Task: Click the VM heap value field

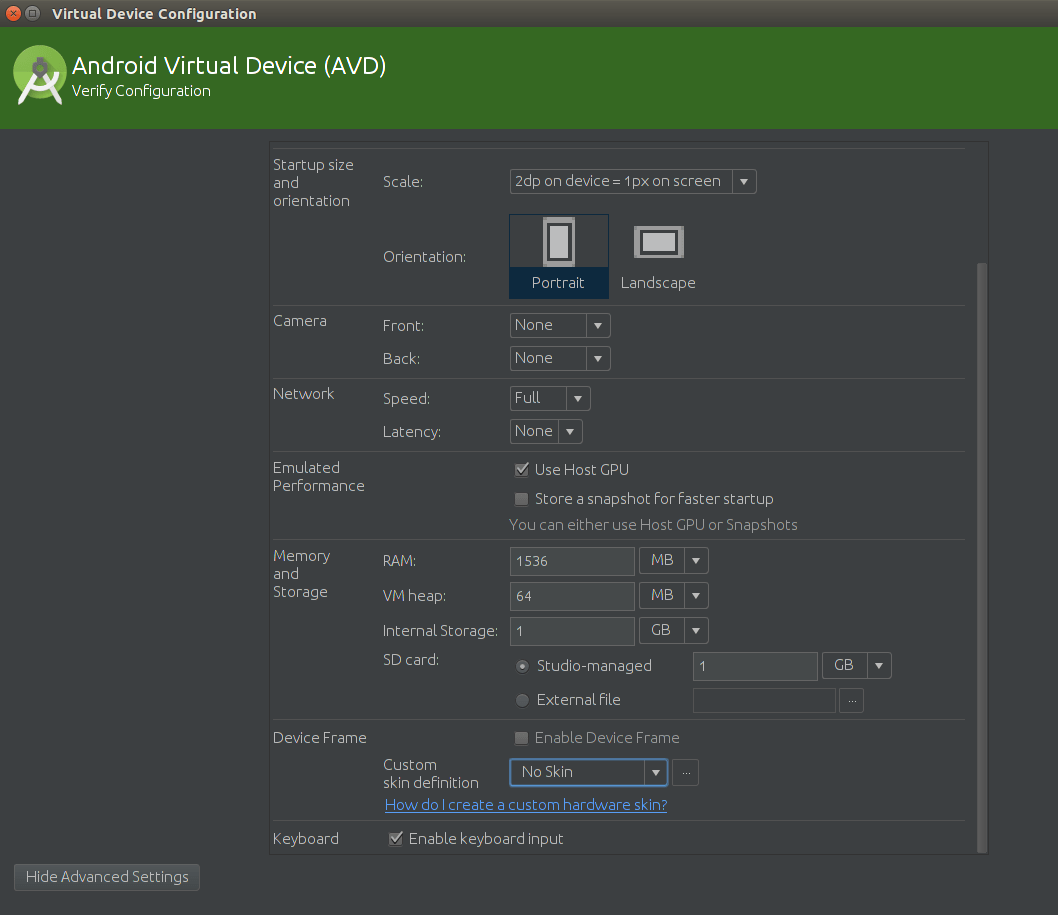Action: pyautogui.click(x=572, y=596)
